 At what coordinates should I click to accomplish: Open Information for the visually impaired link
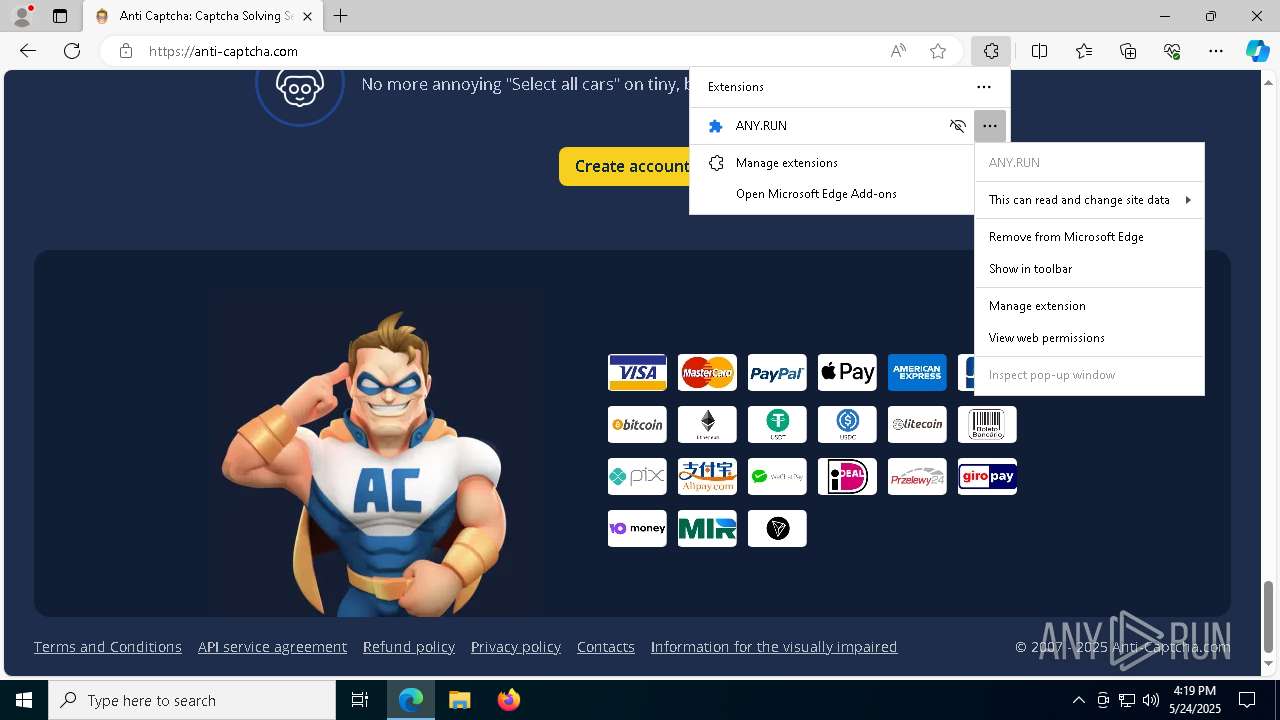click(774, 647)
